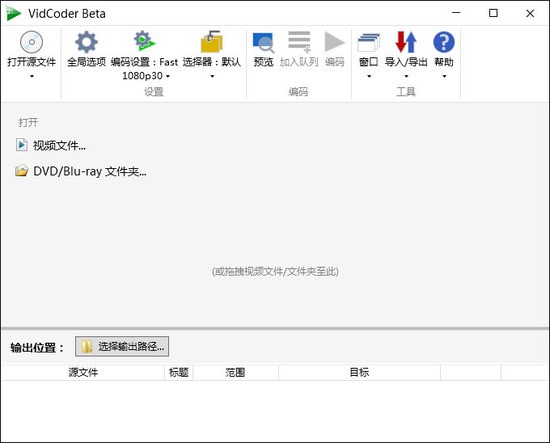
Task: Click 加入队列 queue icon
Action: pyautogui.click(x=299, y=42)
